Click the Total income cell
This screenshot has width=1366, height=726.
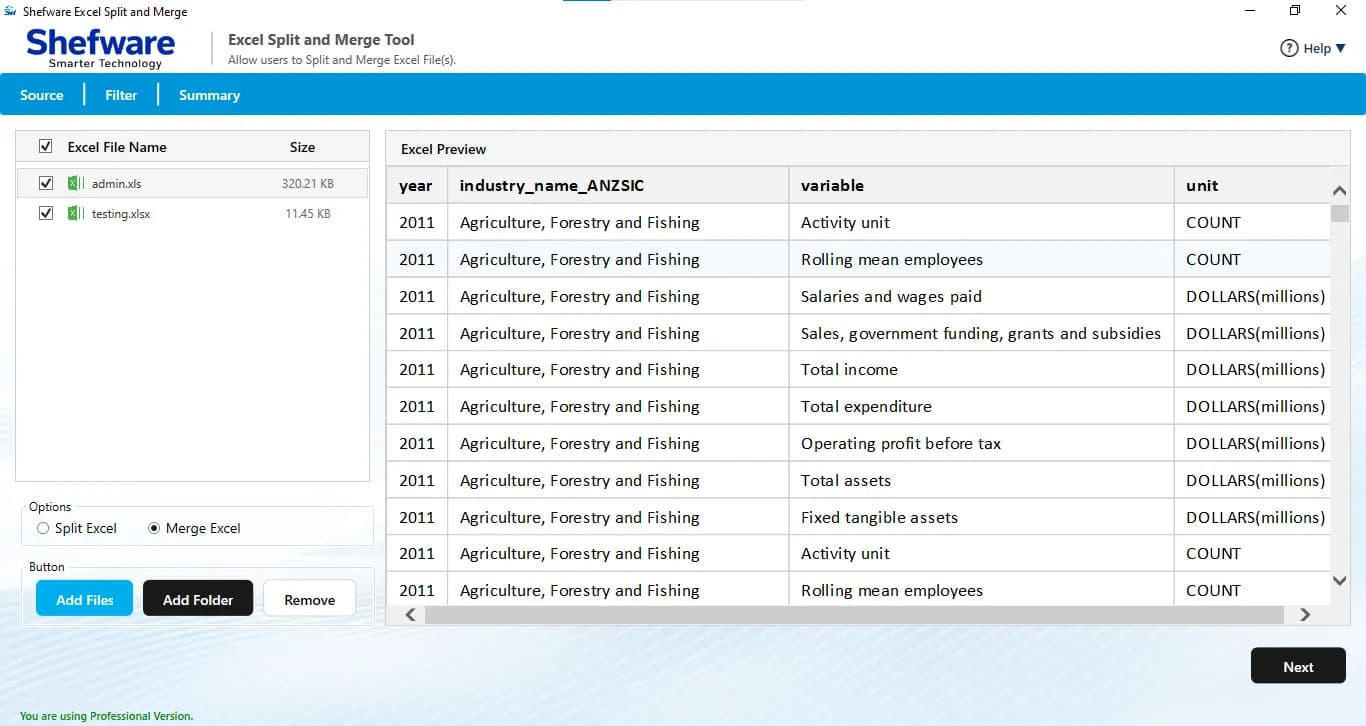(981, 369)
